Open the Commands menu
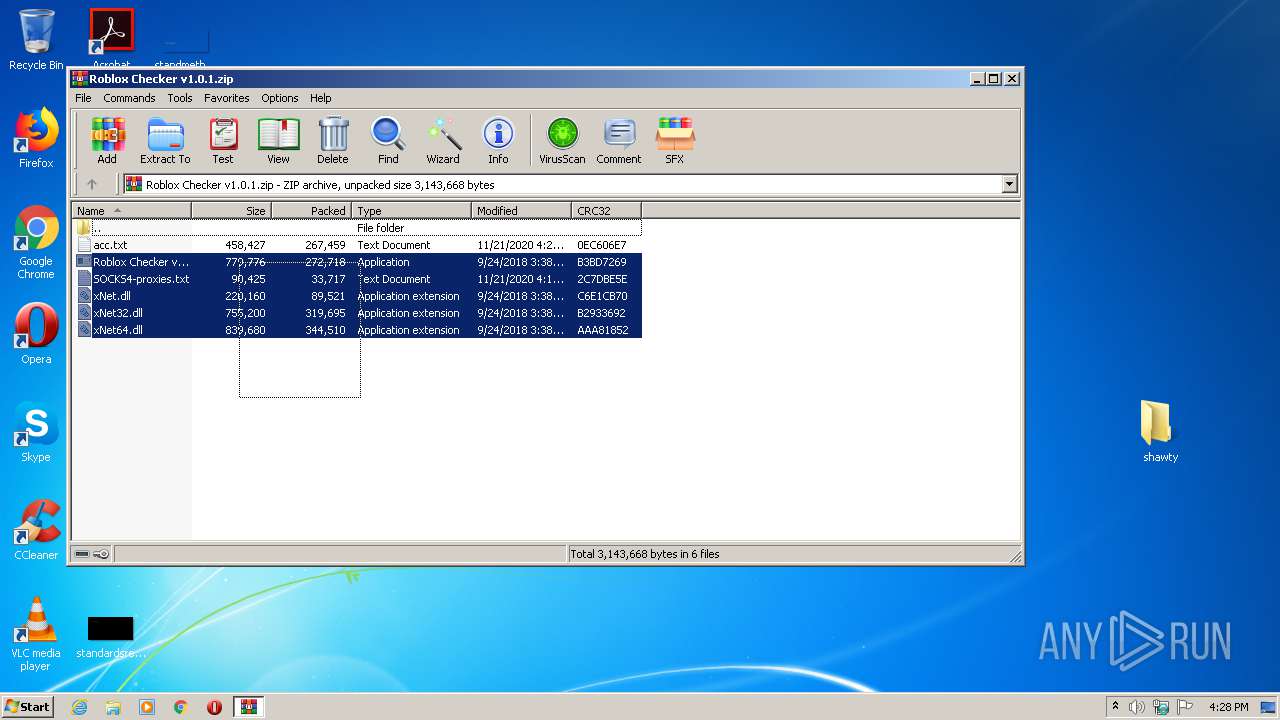This screenshot has height=720, width=1280. click(x=129, y=98)
